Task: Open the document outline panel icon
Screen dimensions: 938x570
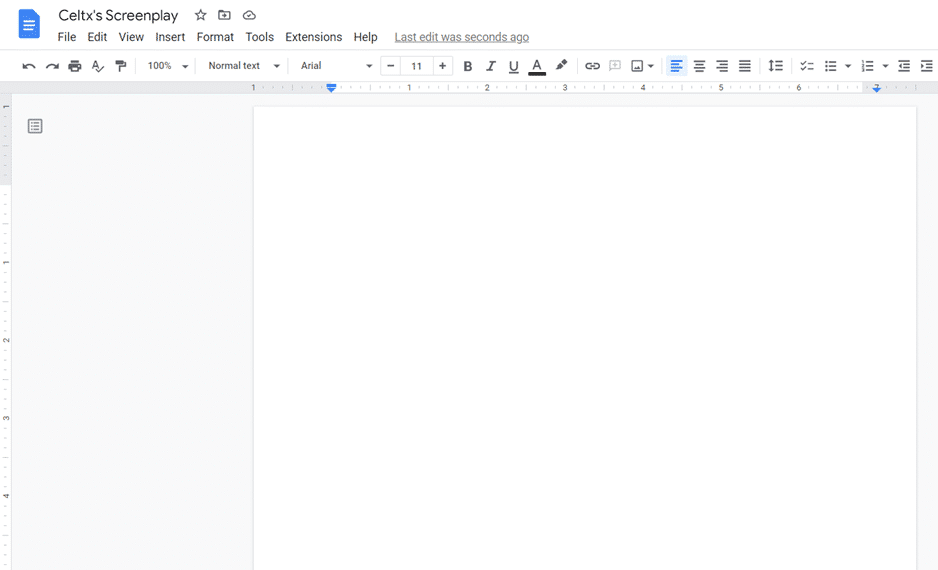Action: (x=35, y=126)
